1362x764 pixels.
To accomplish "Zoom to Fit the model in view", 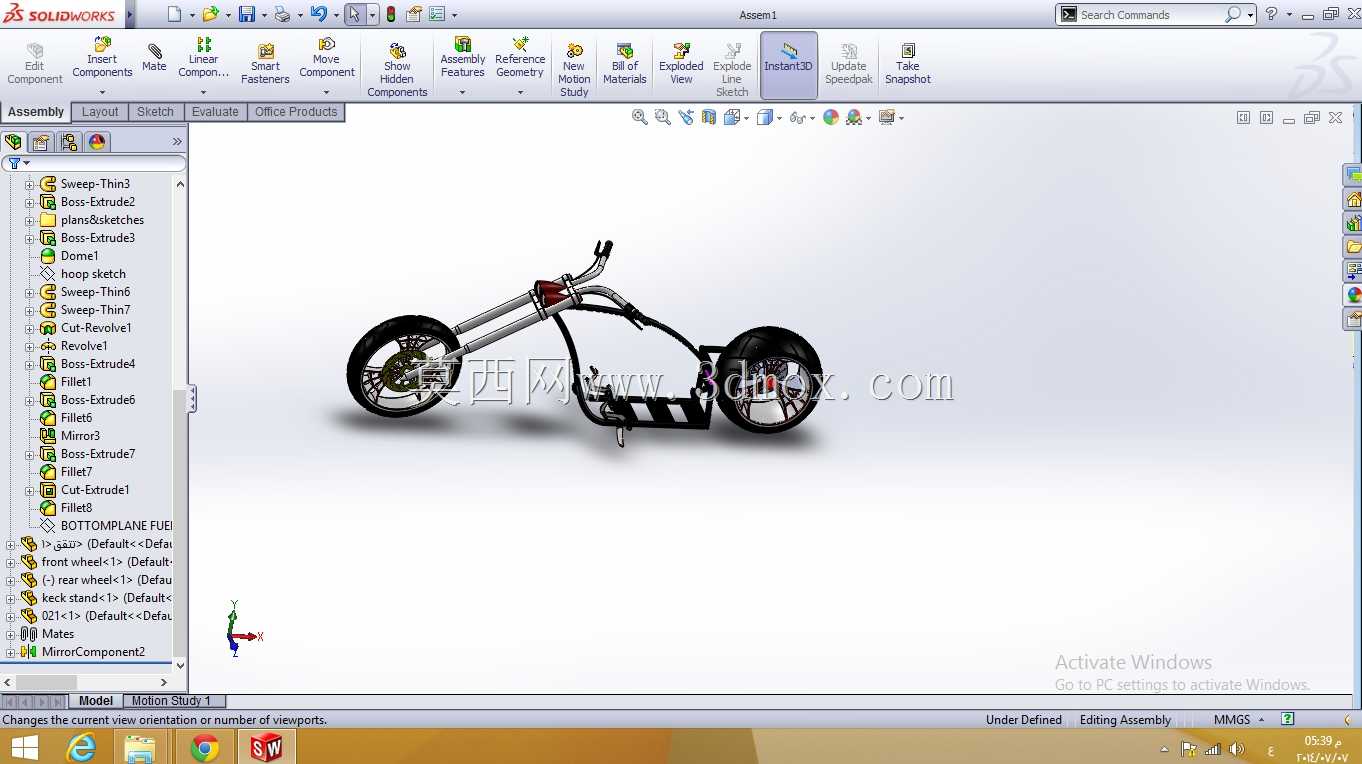I will pos(639,117).
